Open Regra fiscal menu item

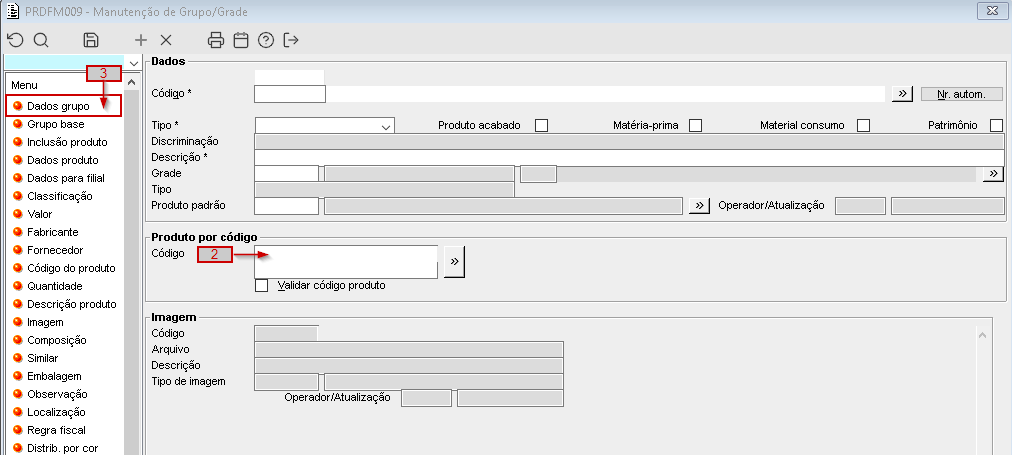coord(56,430)
